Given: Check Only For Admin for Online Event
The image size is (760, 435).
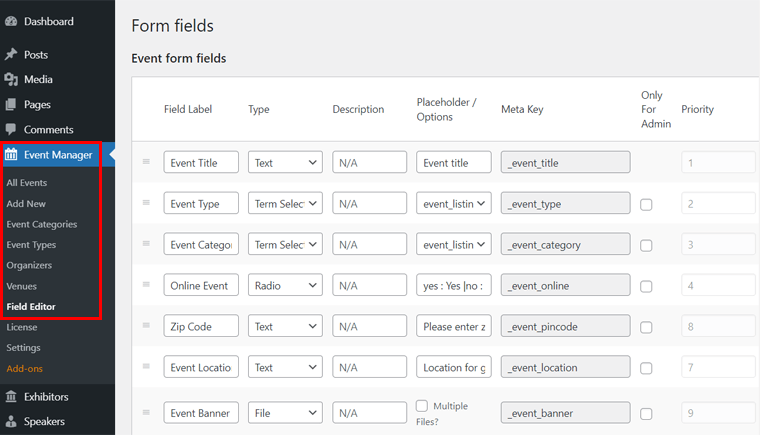Looking at the screenshot, I should (646, 287).
